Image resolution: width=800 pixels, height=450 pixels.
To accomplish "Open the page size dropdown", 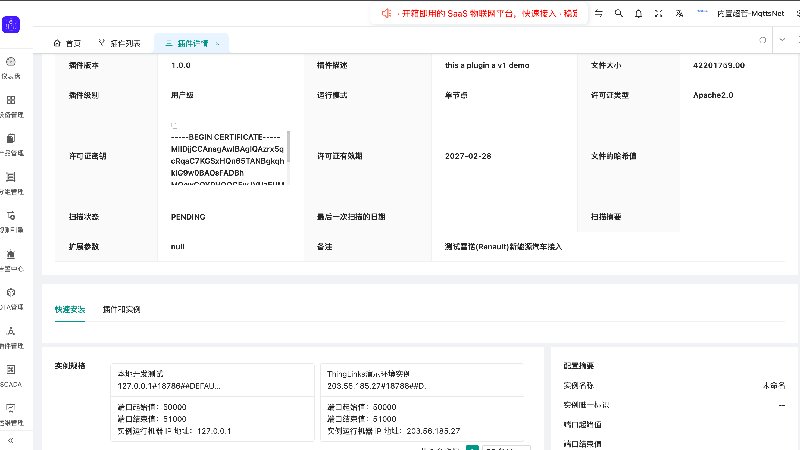I will (x=506, y=448).
